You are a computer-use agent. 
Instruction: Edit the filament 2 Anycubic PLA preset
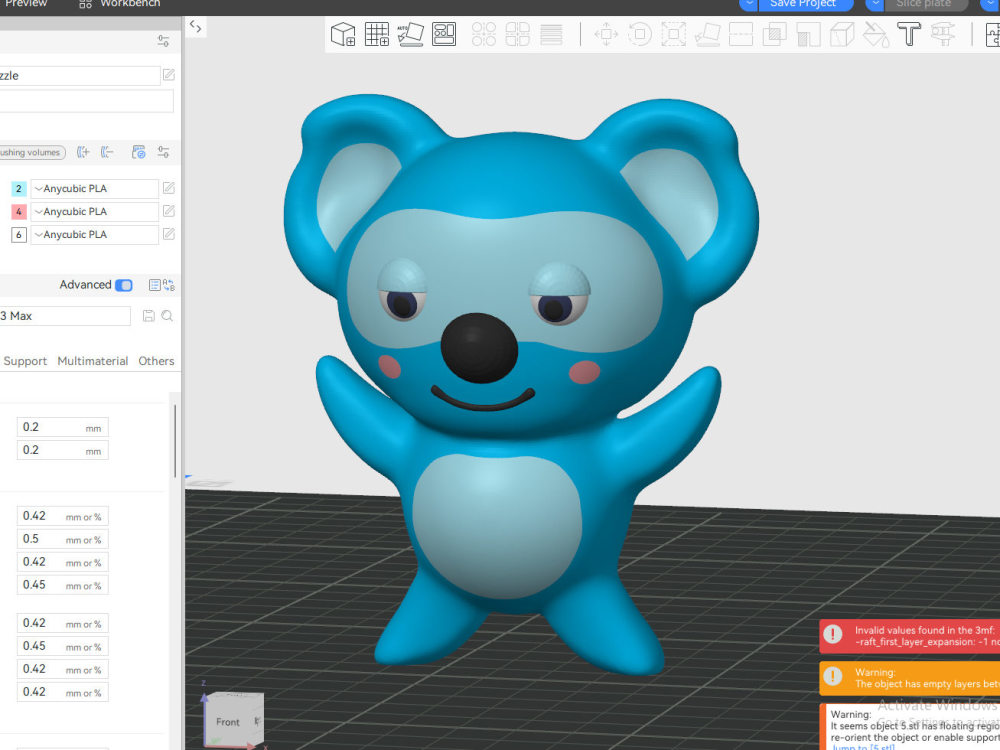169,188
